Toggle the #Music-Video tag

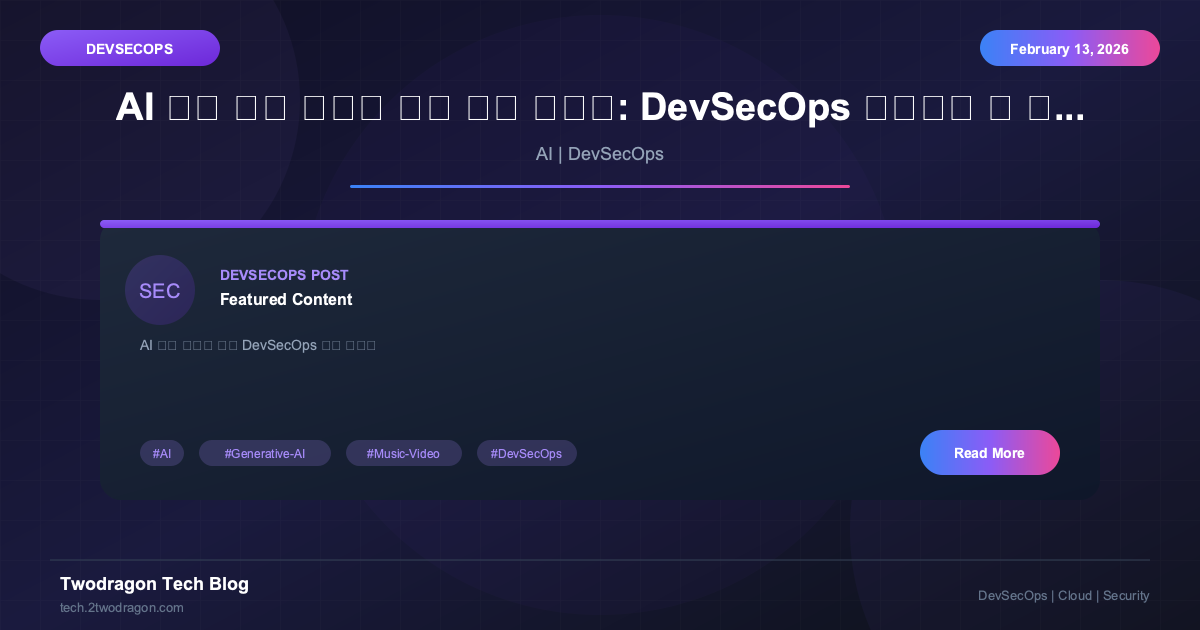pos(403,453)
